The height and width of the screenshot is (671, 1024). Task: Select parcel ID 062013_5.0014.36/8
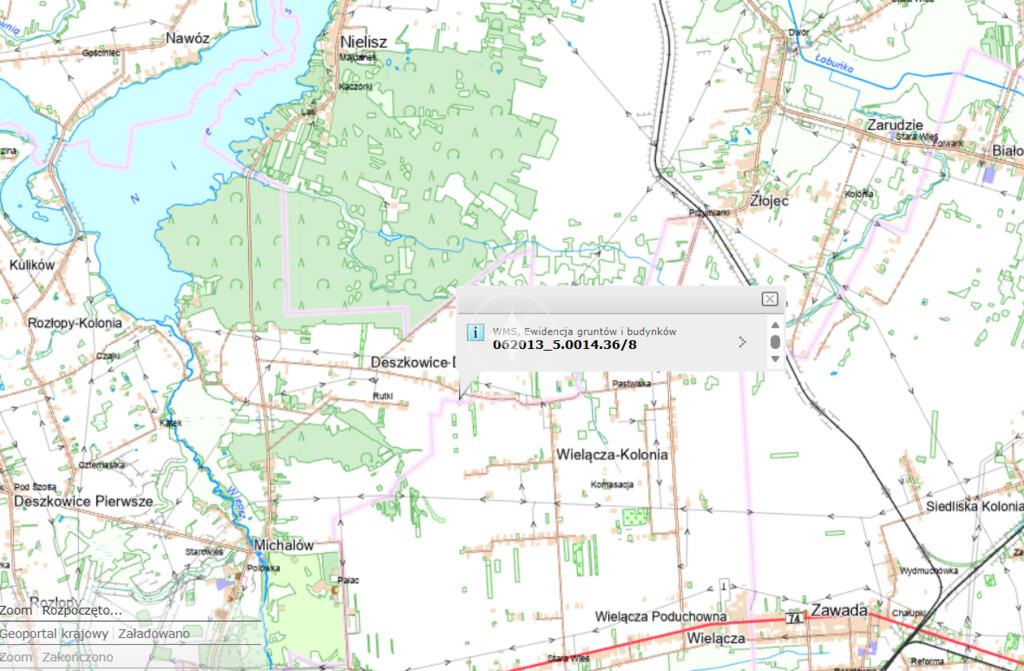564,344
